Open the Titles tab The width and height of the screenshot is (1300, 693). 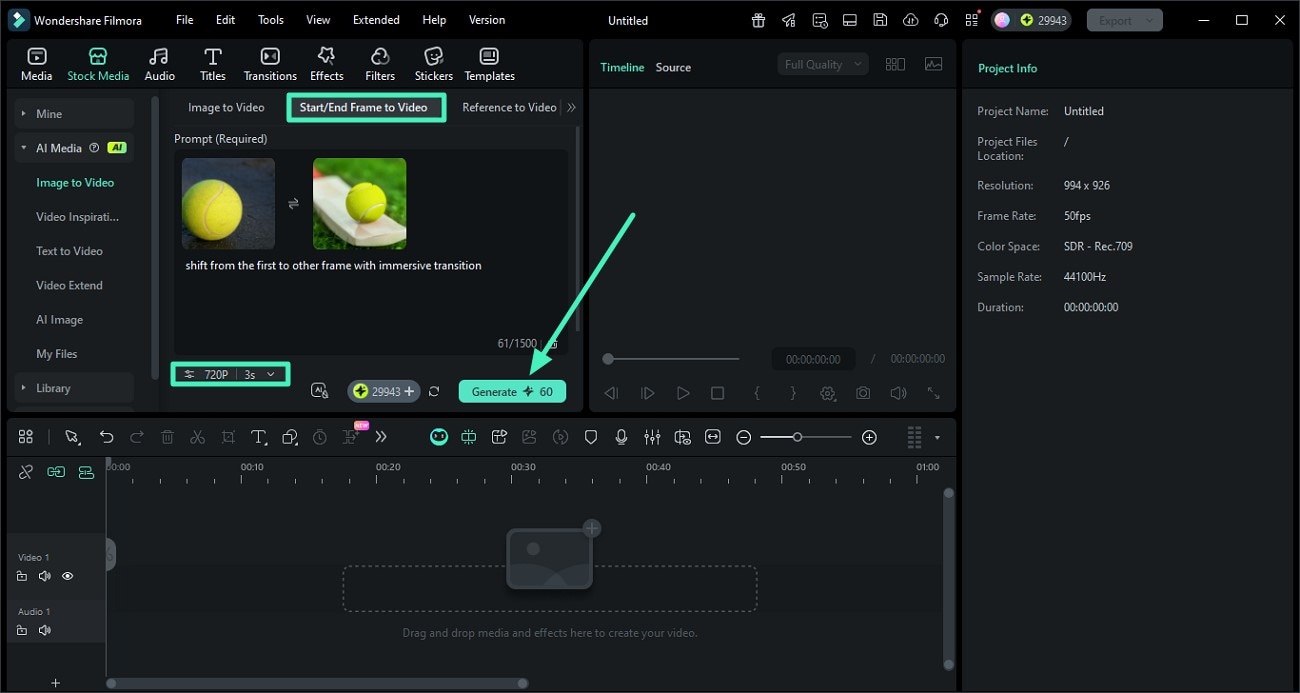pyautogui.click(x=212, y=64)
